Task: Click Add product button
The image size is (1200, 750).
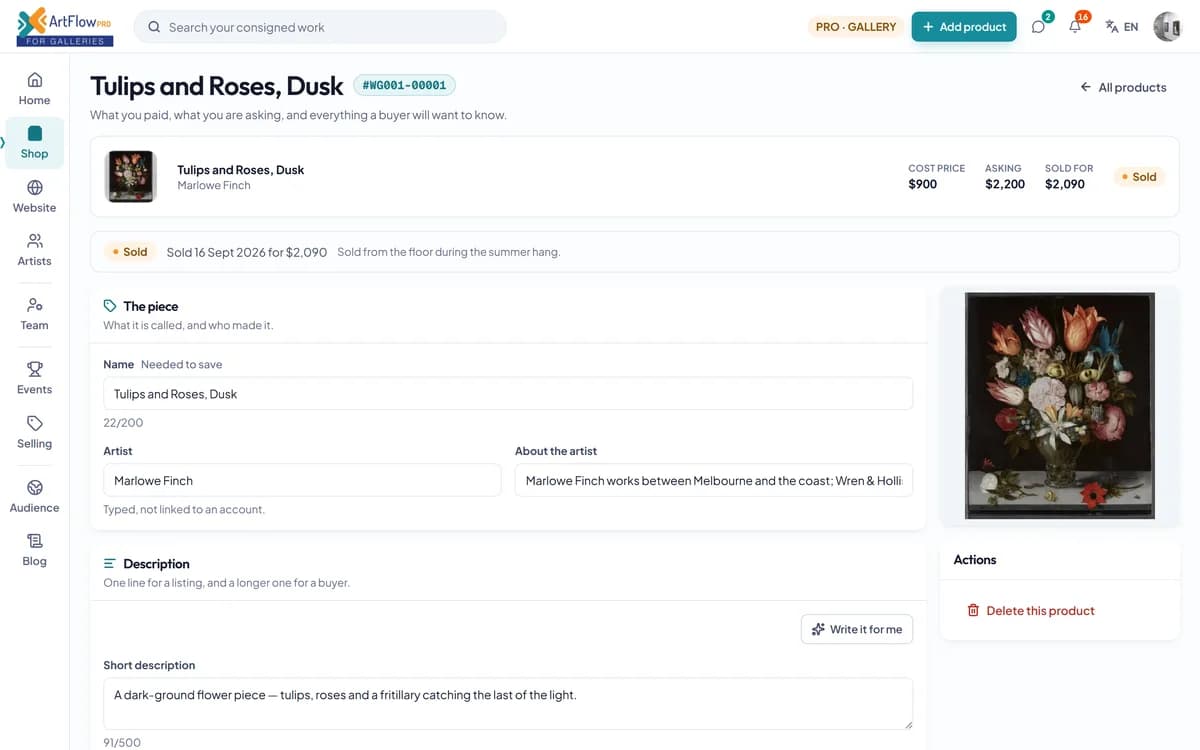Action: tap(964, 27)
